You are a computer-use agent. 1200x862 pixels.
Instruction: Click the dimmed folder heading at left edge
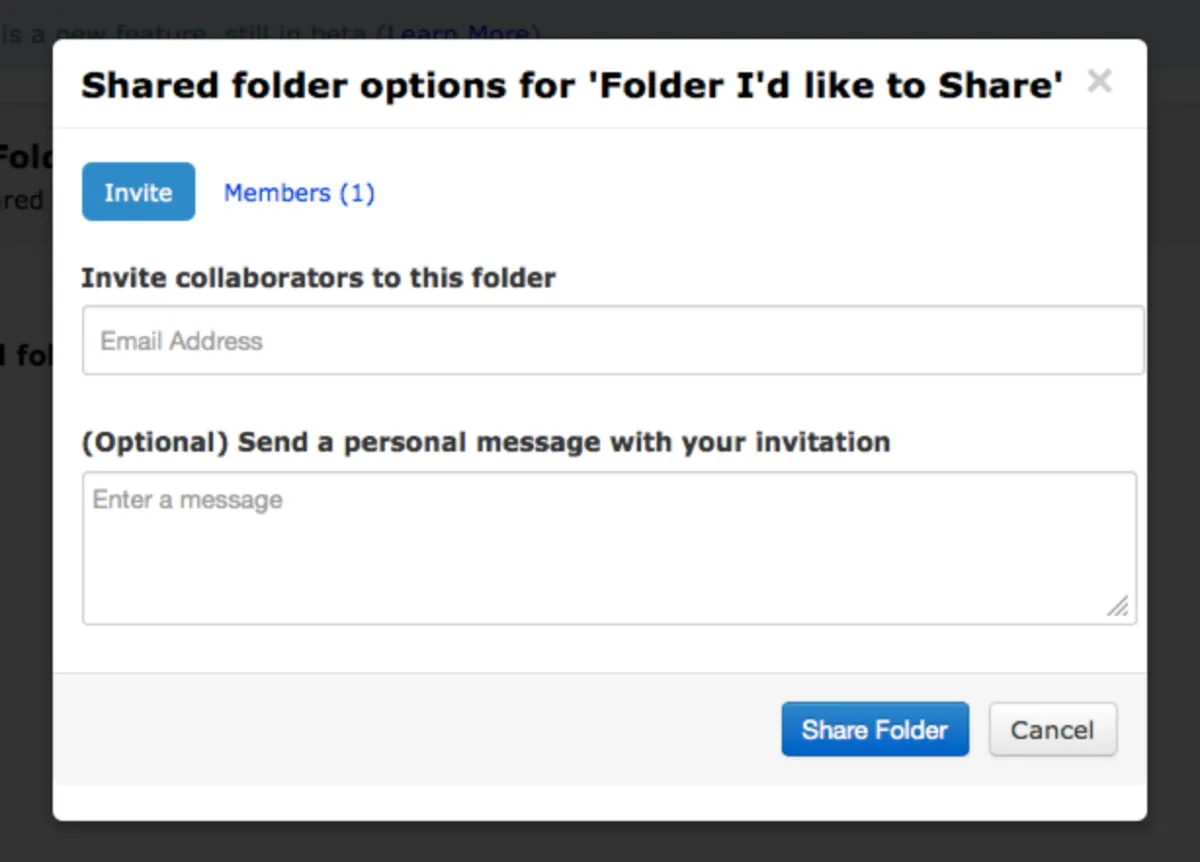point(22,157)
